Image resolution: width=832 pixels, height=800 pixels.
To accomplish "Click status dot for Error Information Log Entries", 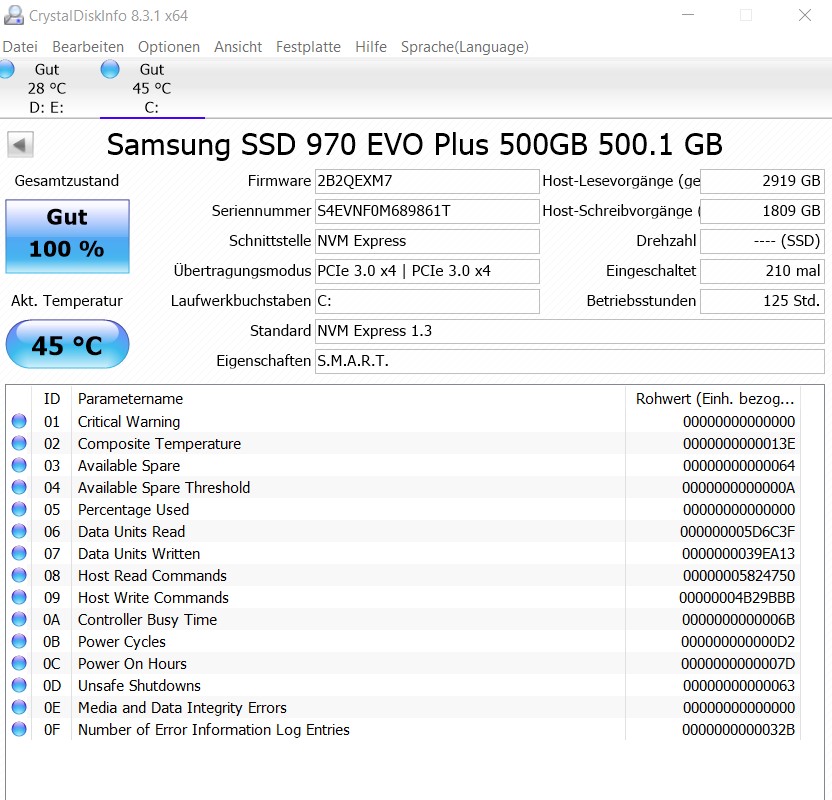I will click(19, 729).
